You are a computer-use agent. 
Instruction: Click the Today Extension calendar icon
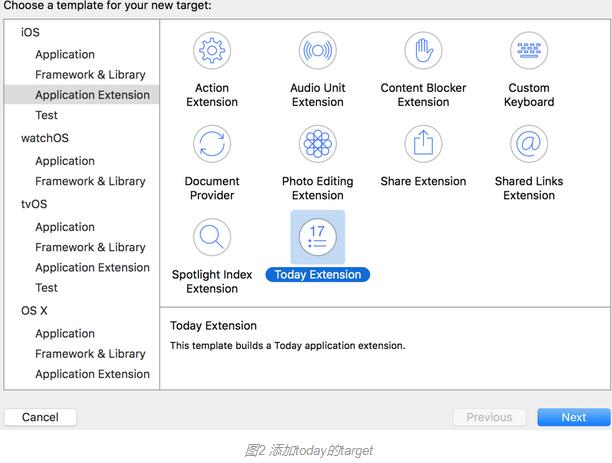(x=318, y=238)
